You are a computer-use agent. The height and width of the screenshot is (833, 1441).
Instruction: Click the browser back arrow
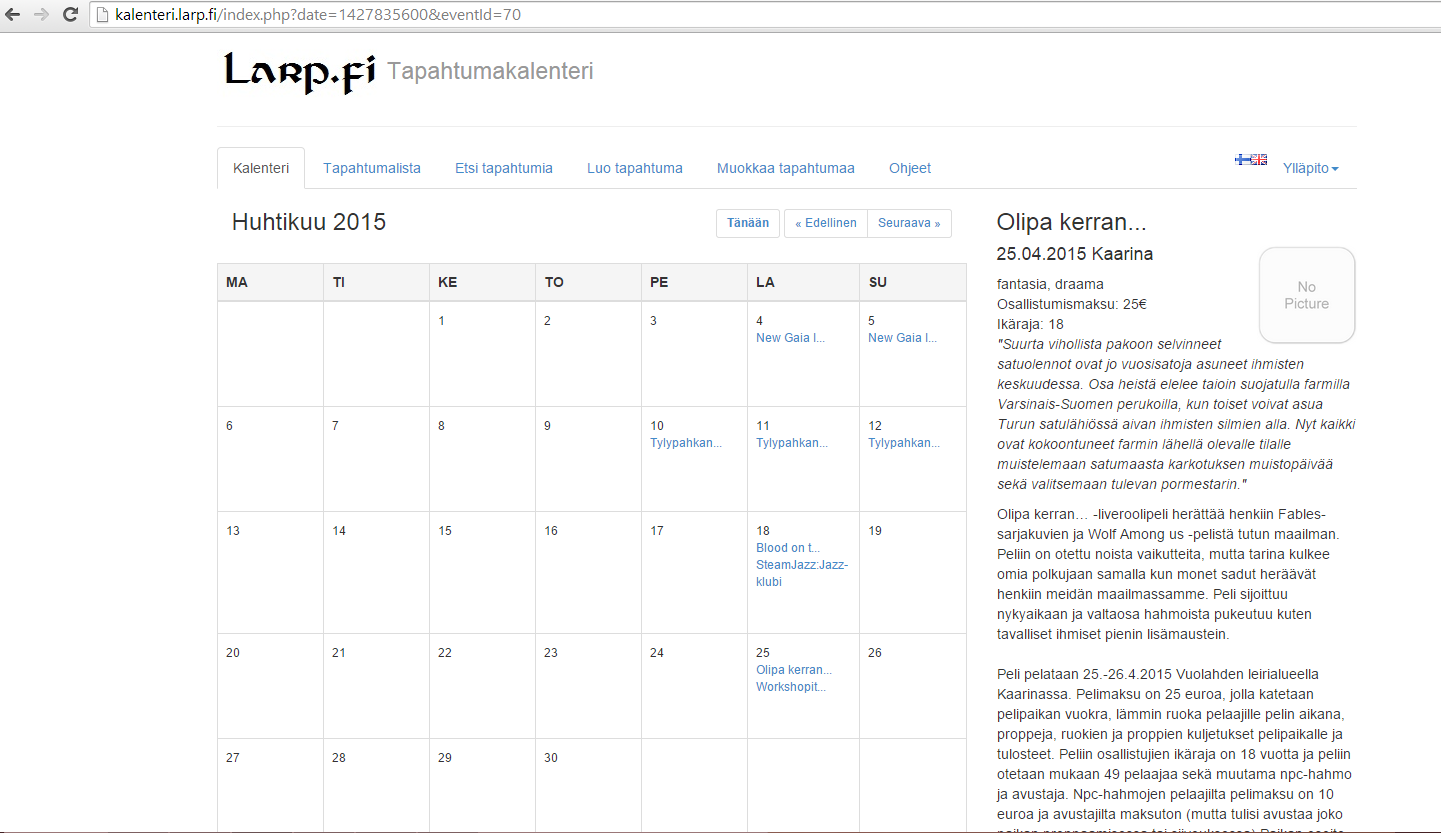coord(13,15)
